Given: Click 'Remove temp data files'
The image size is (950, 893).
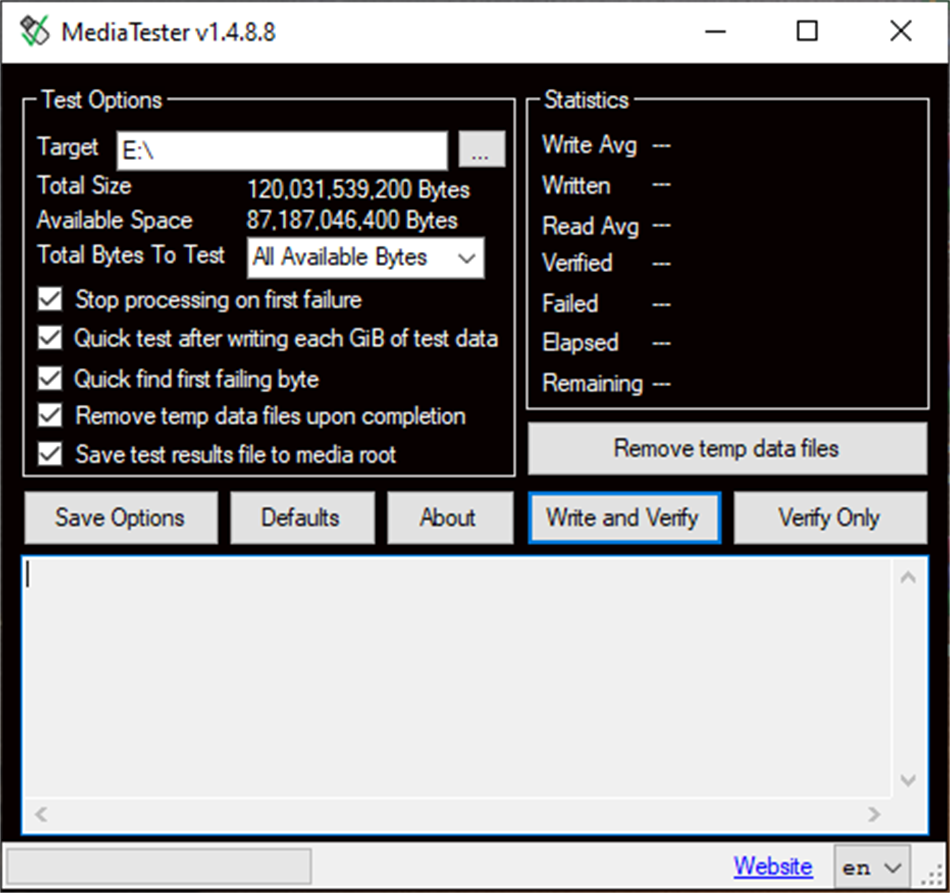Looking at the screenshot, I should click(x=727, y=448).
